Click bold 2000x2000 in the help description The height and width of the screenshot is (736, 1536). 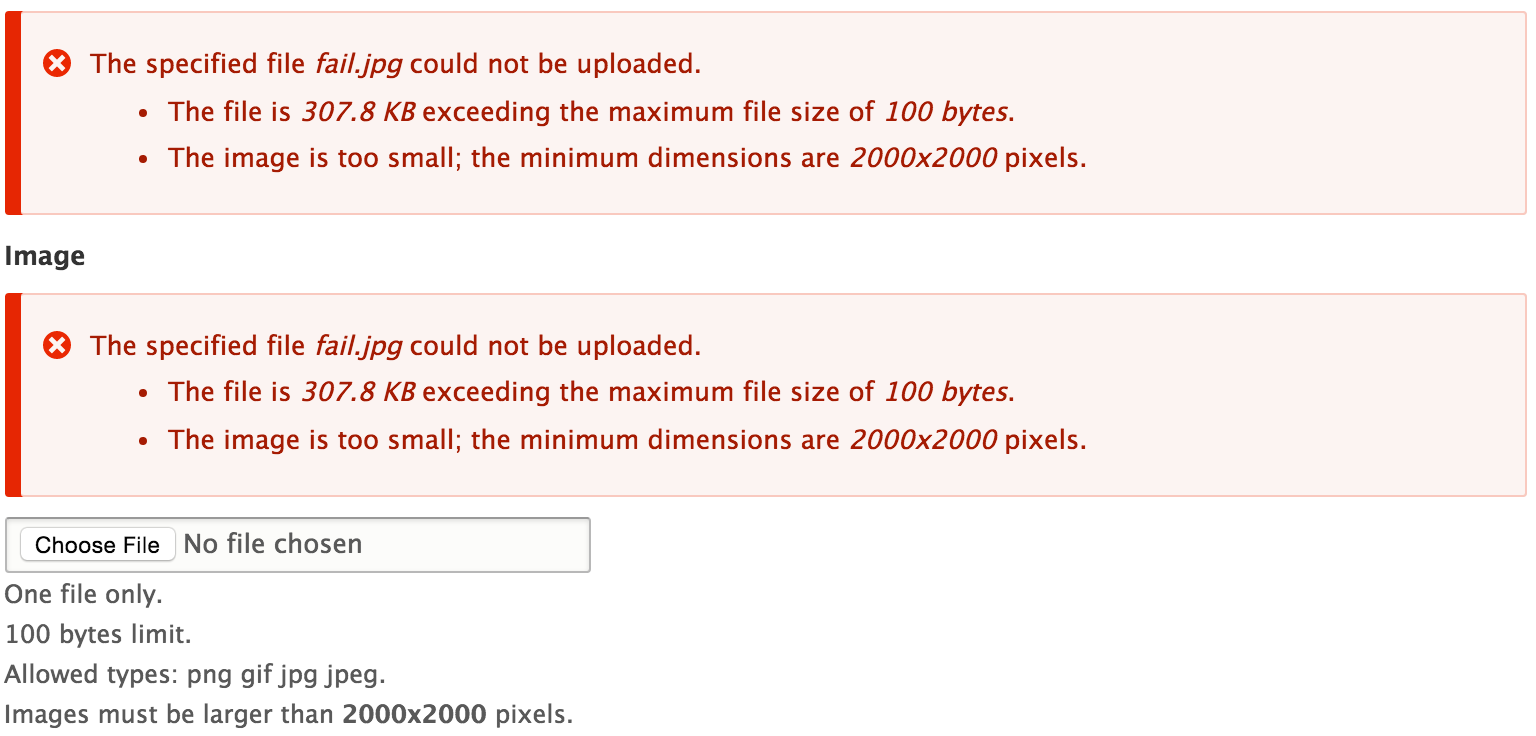(x=414, y=715)
